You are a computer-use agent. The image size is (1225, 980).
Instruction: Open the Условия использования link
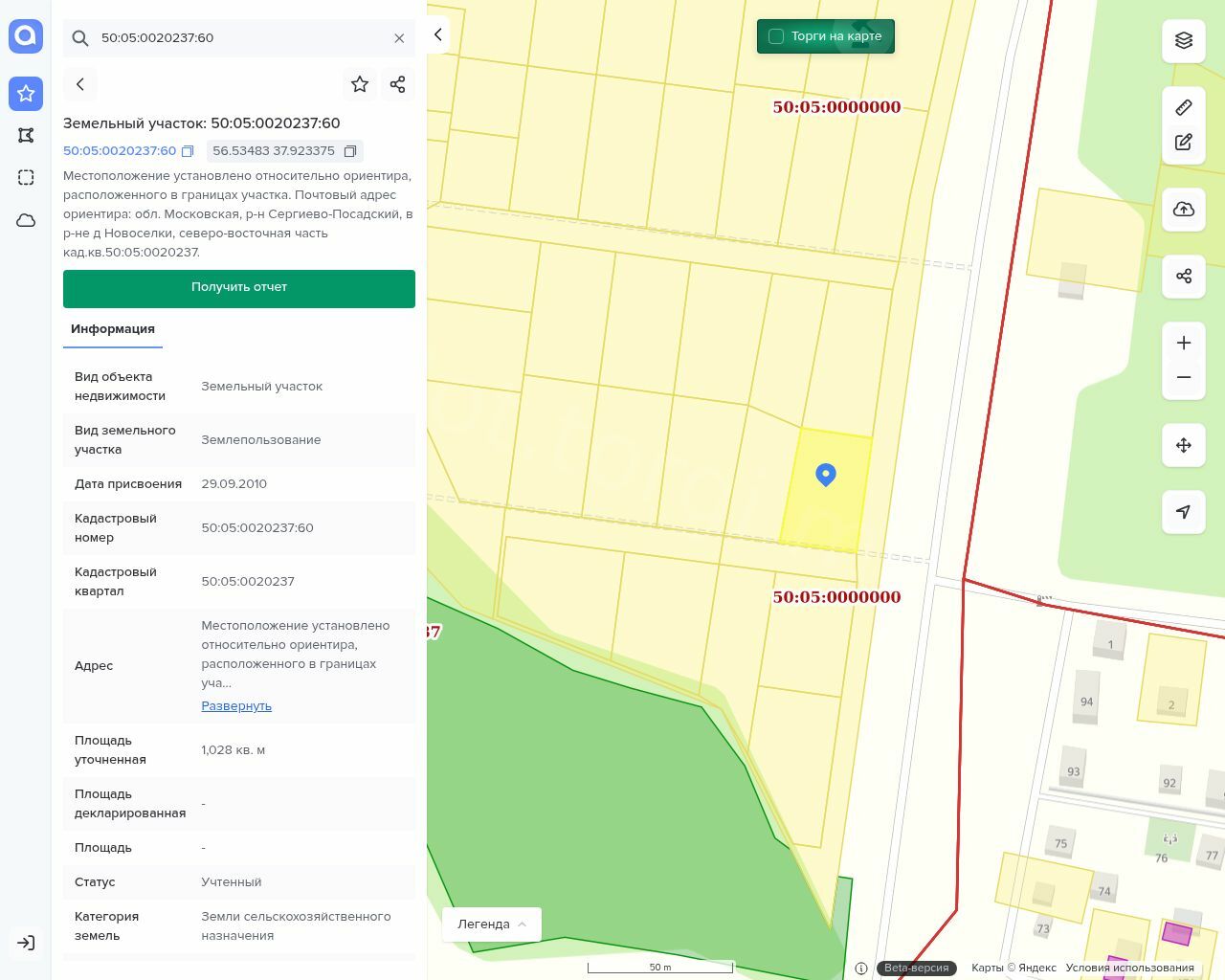coord(1129,968)
